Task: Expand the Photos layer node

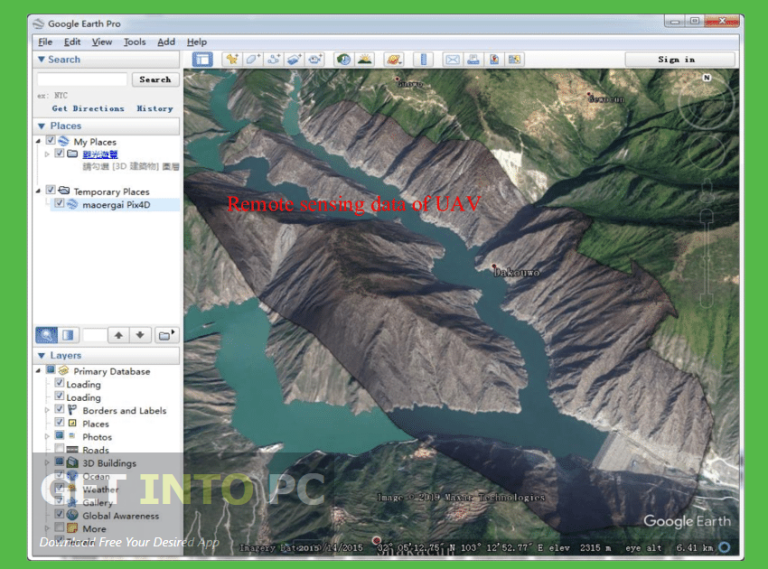Action: [x=47, y=436]
